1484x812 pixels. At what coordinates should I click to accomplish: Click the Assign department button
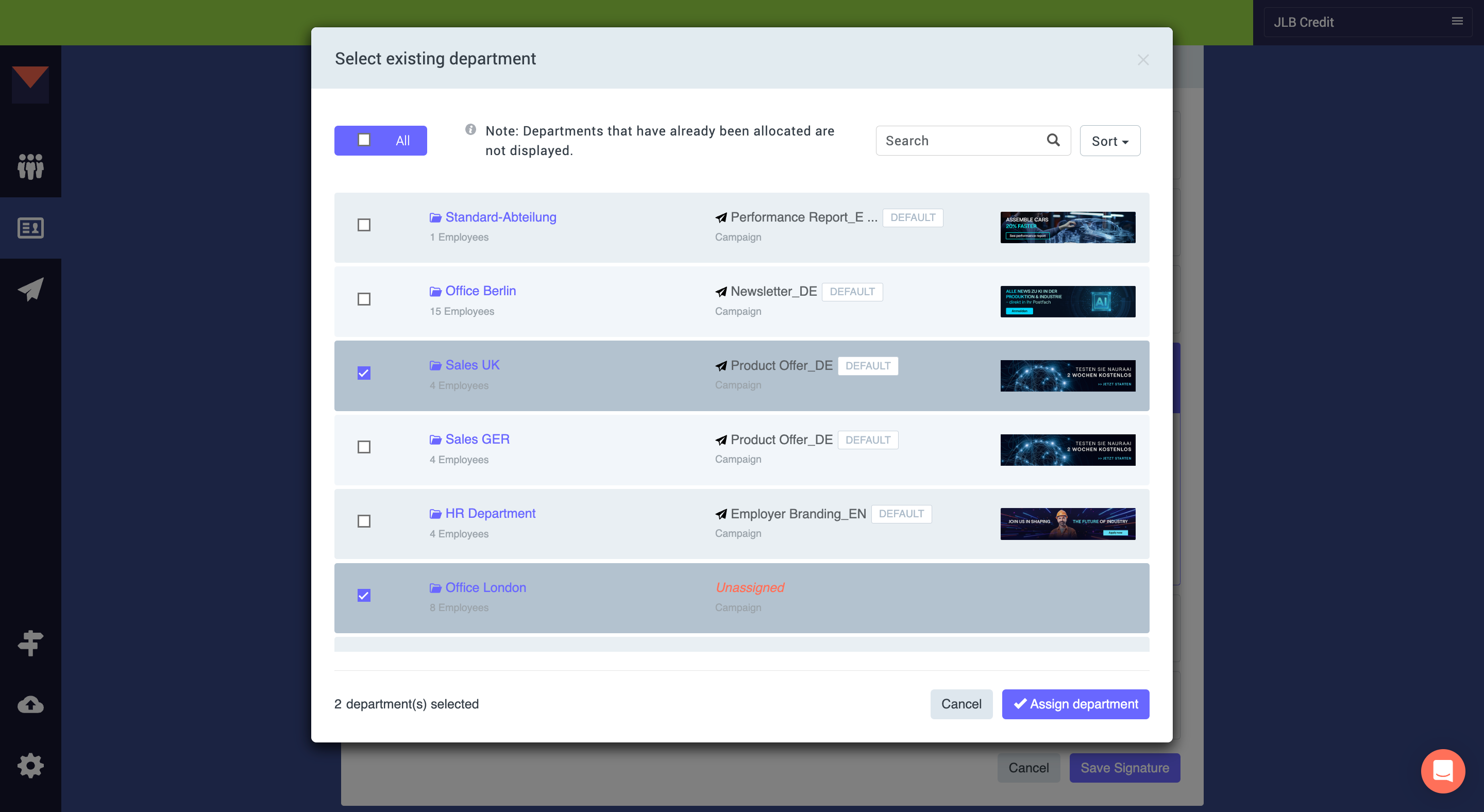coord(1075,704)
